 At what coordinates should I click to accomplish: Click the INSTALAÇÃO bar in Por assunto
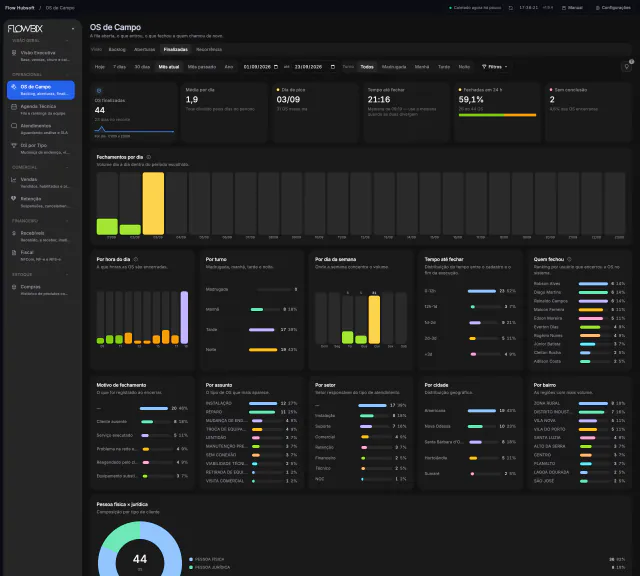click(x=263, y=403)
